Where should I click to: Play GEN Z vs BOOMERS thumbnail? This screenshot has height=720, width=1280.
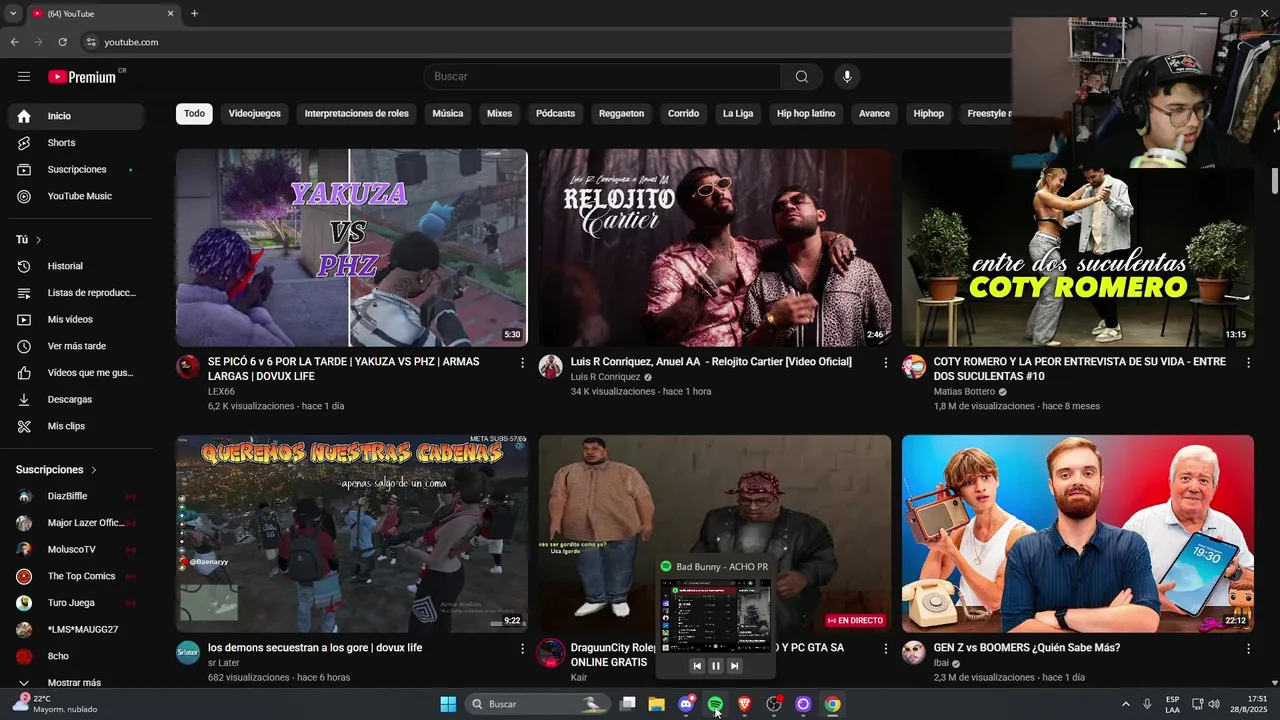pyautogui.click(x=1078, y=534)
